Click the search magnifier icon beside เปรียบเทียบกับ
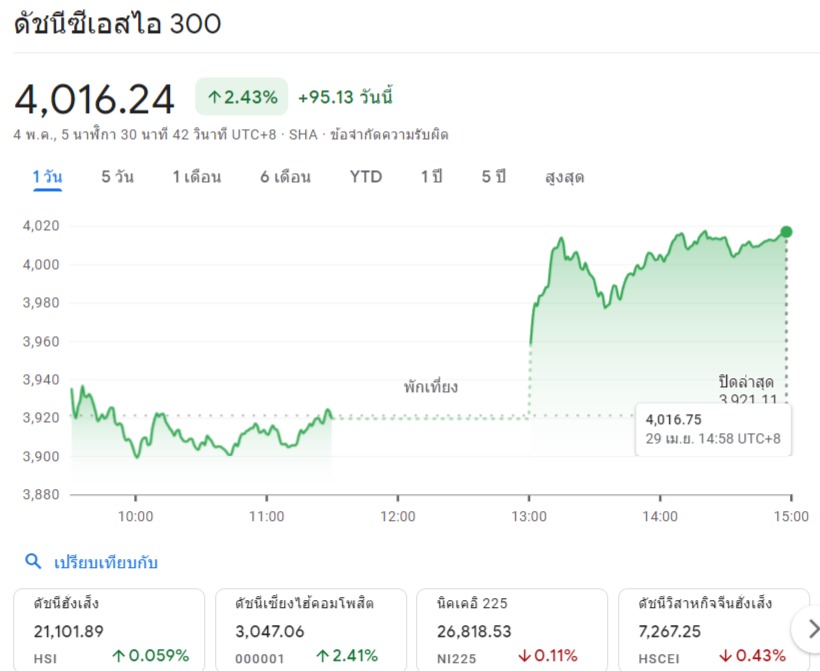 click(33, 562)
